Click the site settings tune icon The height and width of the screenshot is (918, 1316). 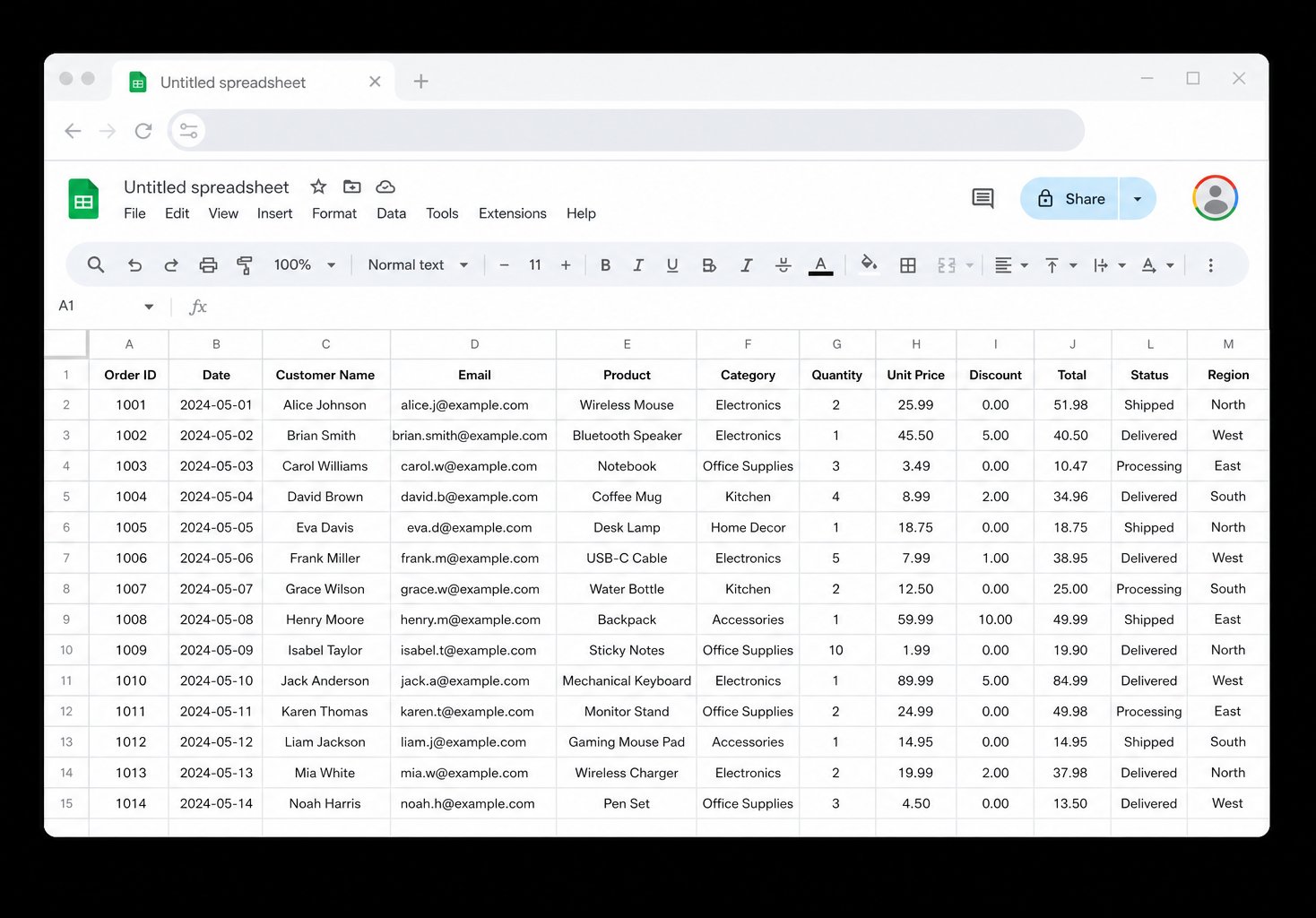tap(188, 131)
